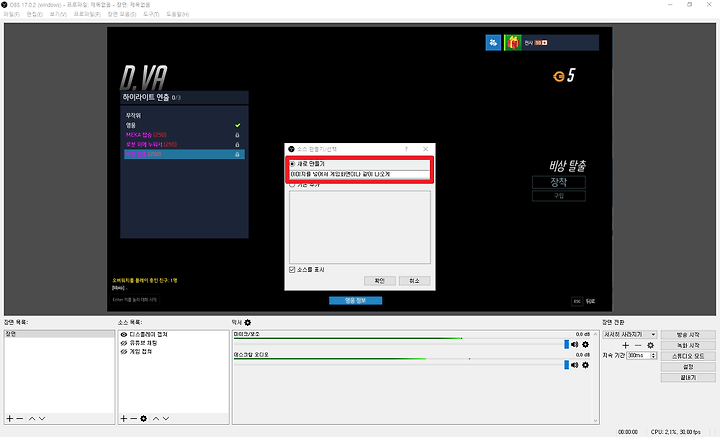720x437 pixels.
Task: Open the 도구(T) menu
Action: pos(151,14)
